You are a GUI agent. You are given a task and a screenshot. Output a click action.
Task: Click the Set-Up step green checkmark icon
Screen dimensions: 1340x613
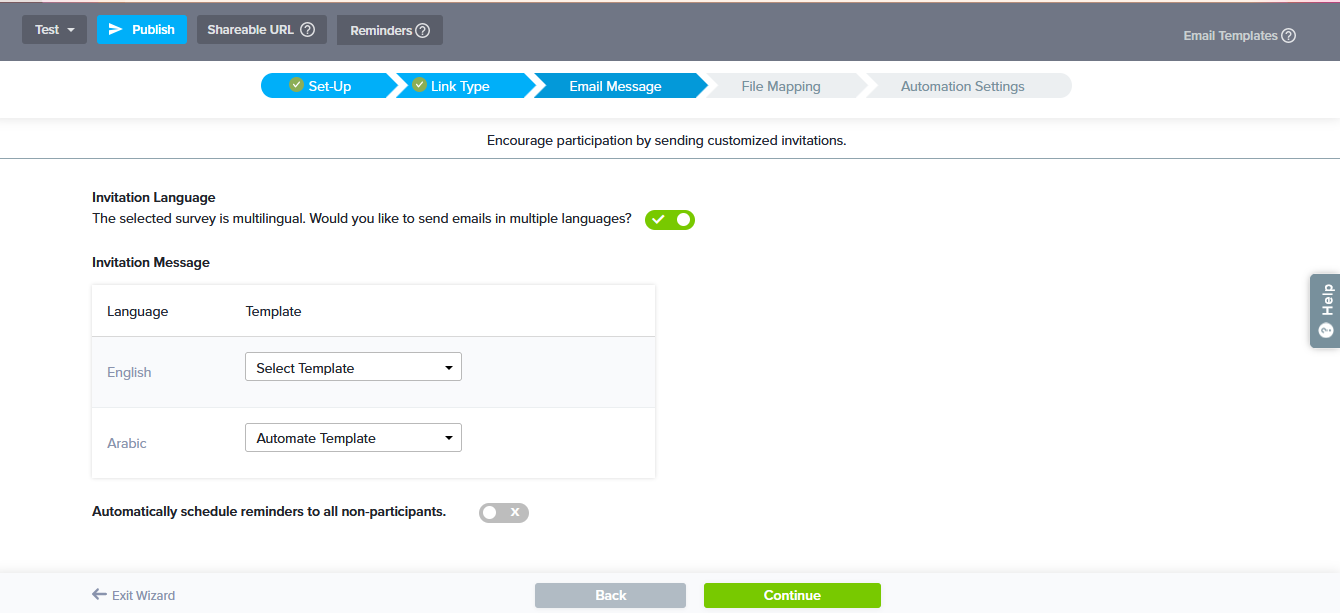click(x=296, y=85)
